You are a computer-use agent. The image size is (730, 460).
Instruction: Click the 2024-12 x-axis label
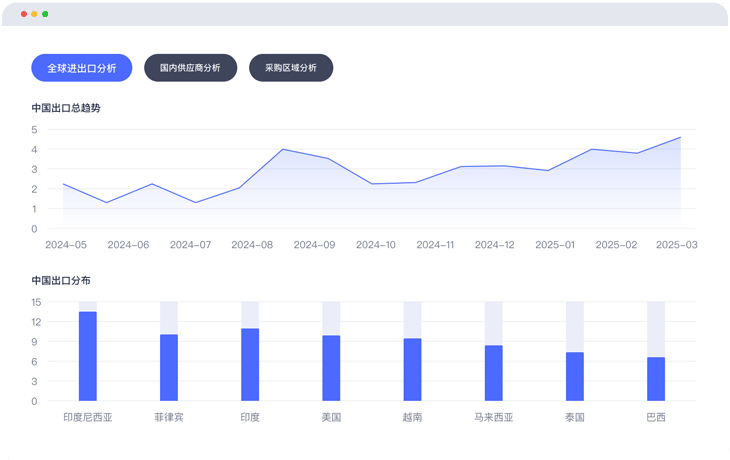coord(495,245)
